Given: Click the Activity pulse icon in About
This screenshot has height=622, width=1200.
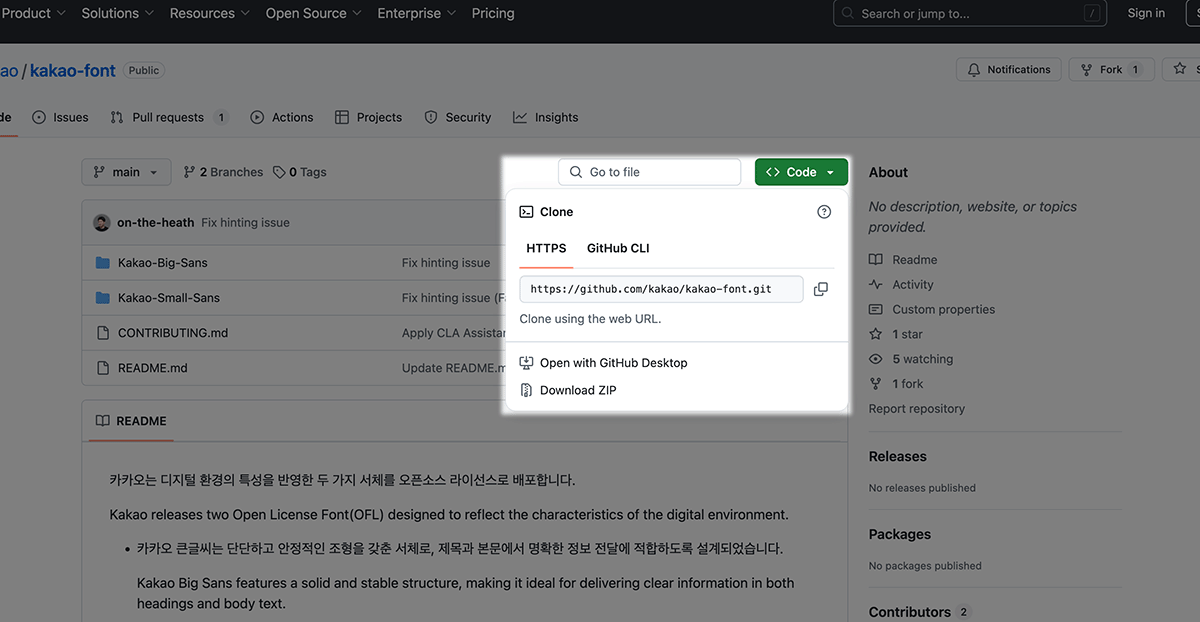Looking at the screenshot, I should (x=876, y=284).
